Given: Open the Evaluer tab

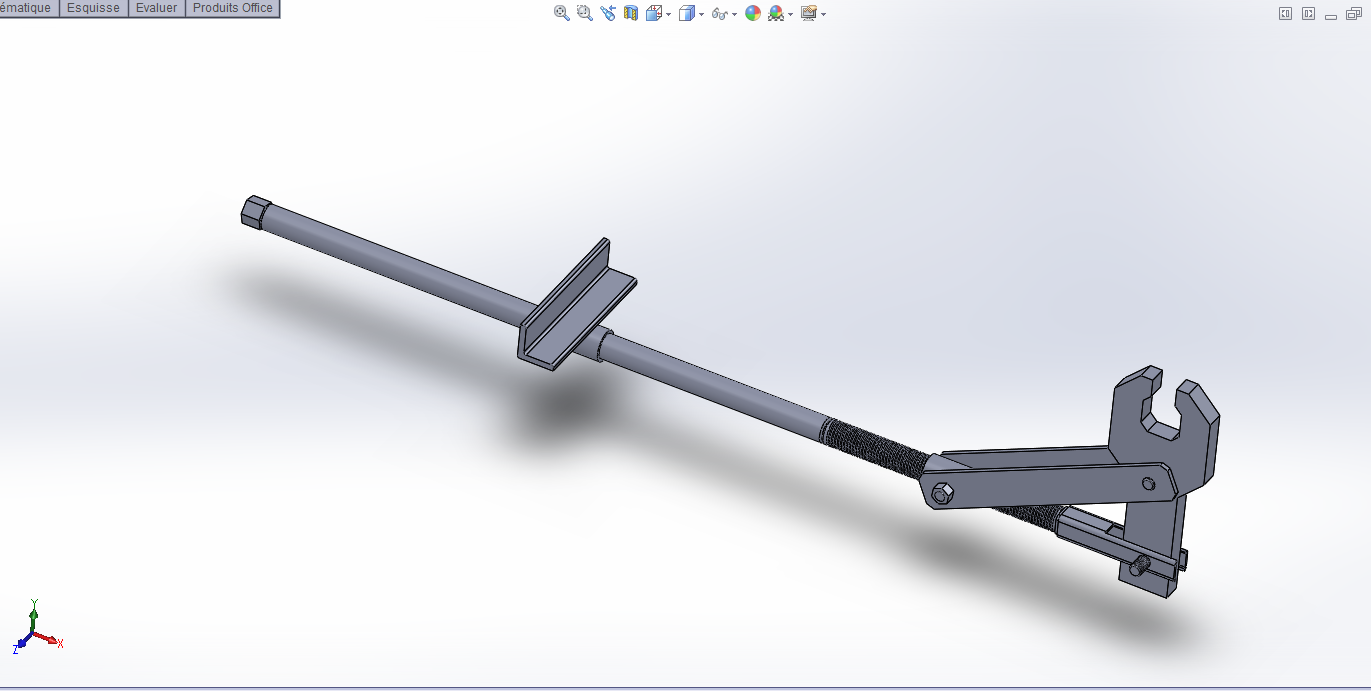Looking at the screenshot, I should [156, 8].
